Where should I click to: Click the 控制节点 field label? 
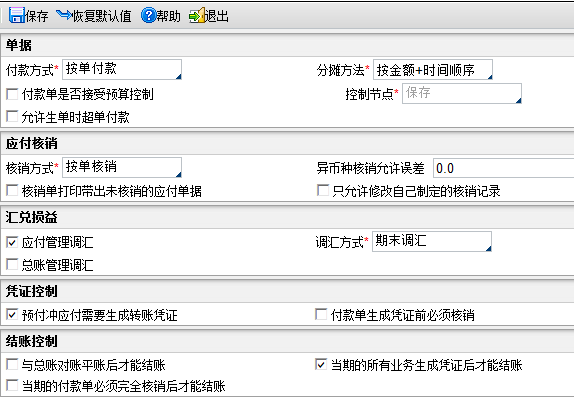point(369,94)
